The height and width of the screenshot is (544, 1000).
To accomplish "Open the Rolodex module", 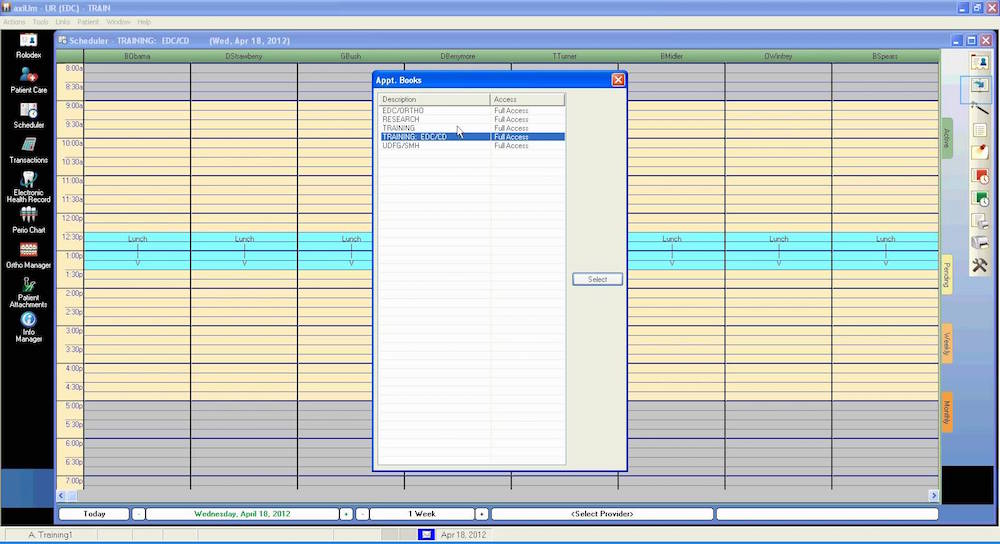I will coord(28,47).
